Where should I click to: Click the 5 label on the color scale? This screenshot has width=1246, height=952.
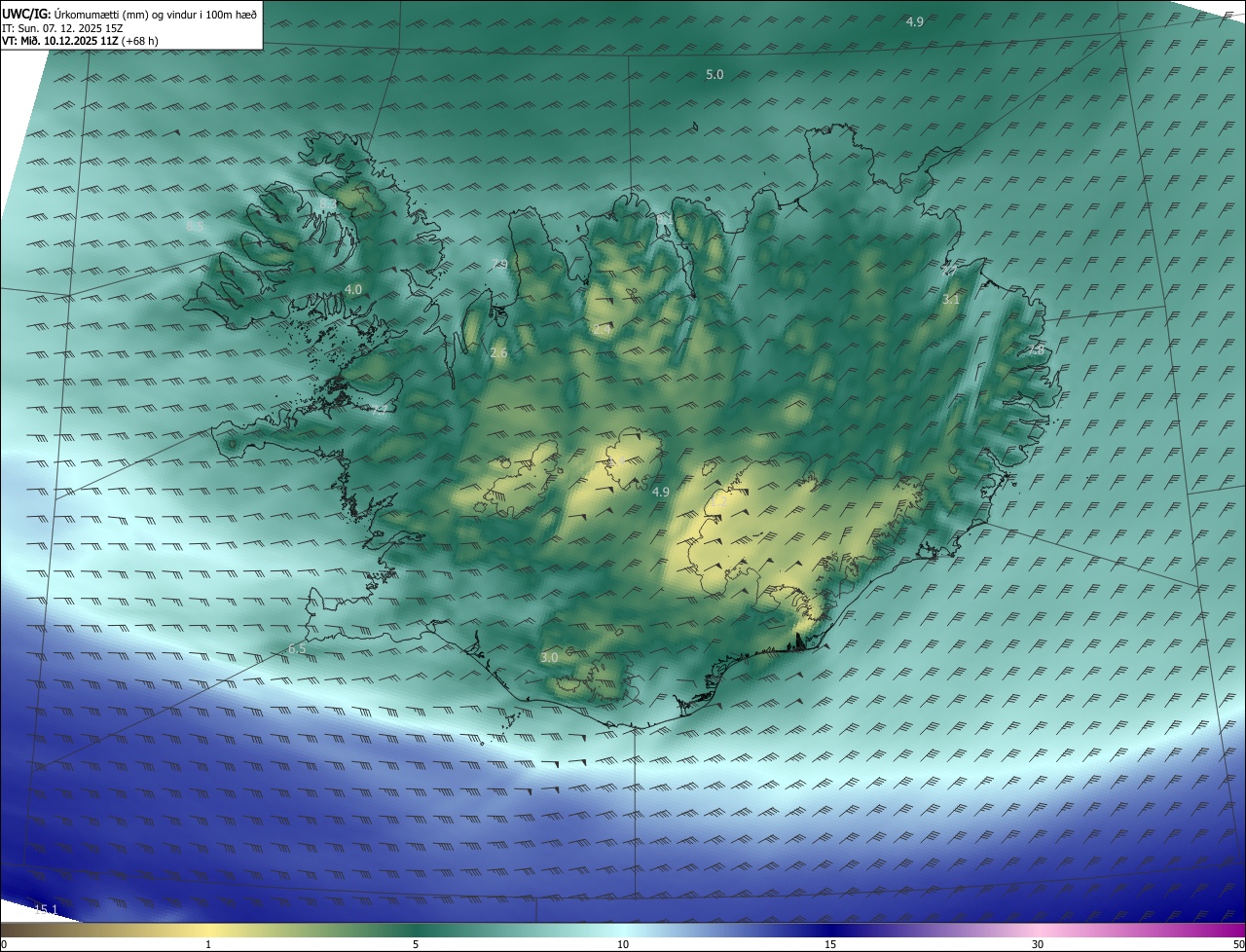(416, 944)
